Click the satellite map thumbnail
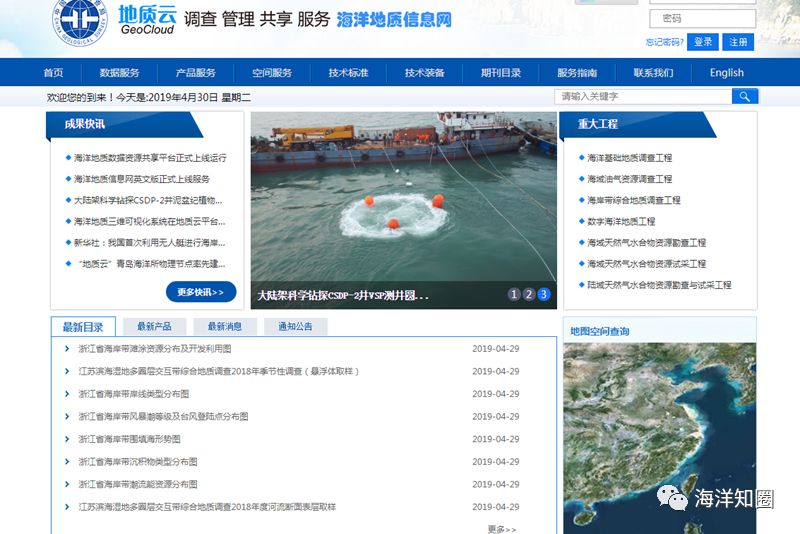Screen dimensions: 800x534 pos(660,439)
